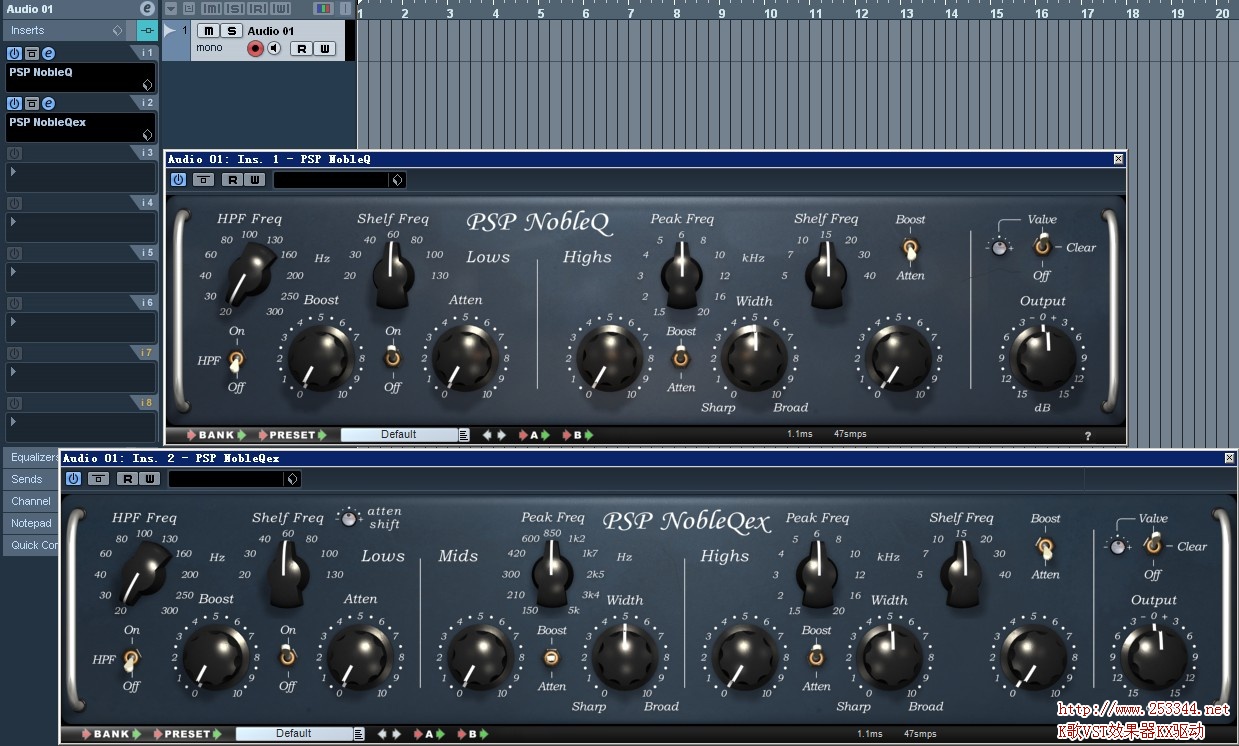Open Default preset list in PSP NobleQ
Image resolution: width=1239 pixels, height=746 pixels.
(464, 435)
